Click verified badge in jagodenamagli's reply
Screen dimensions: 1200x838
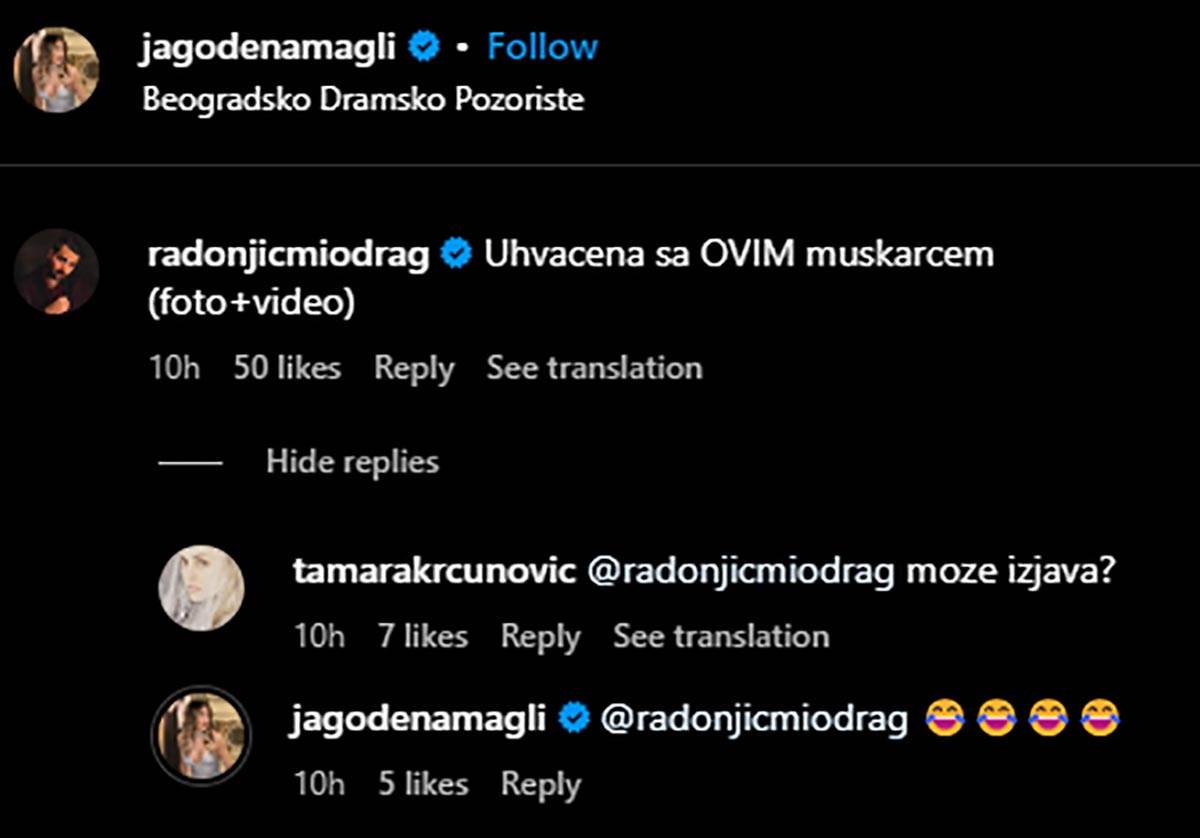pyautogui.click(x=573, y=718)
